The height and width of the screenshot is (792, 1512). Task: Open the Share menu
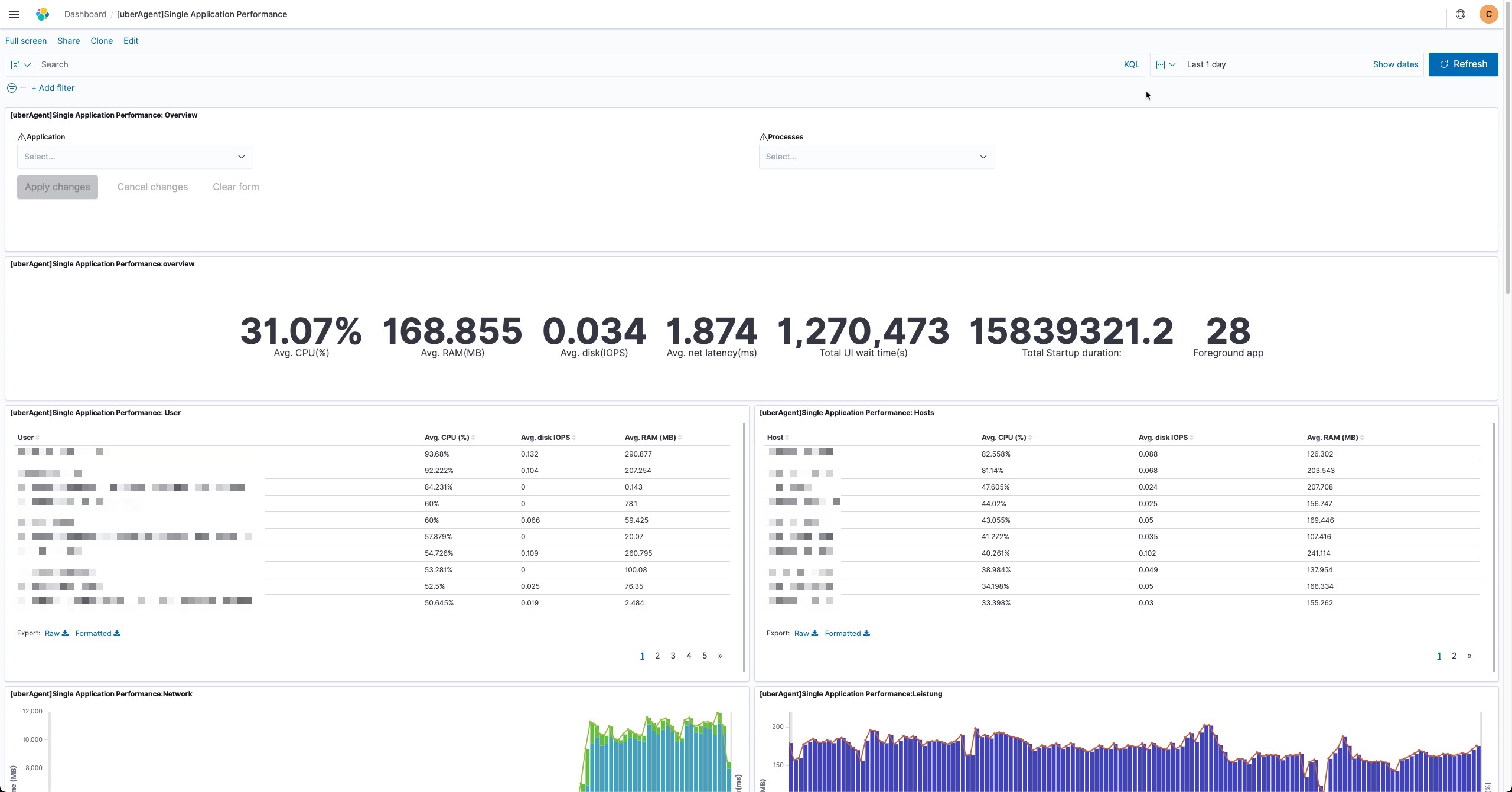[69, 41]
